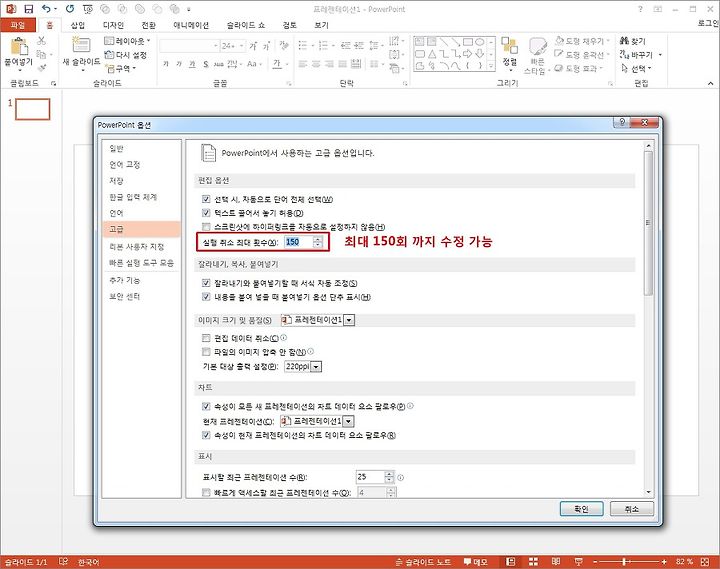This screenshot has height=569, width=720.
Task: Click the zoom slider handle
Action: (x=624, y=562)
